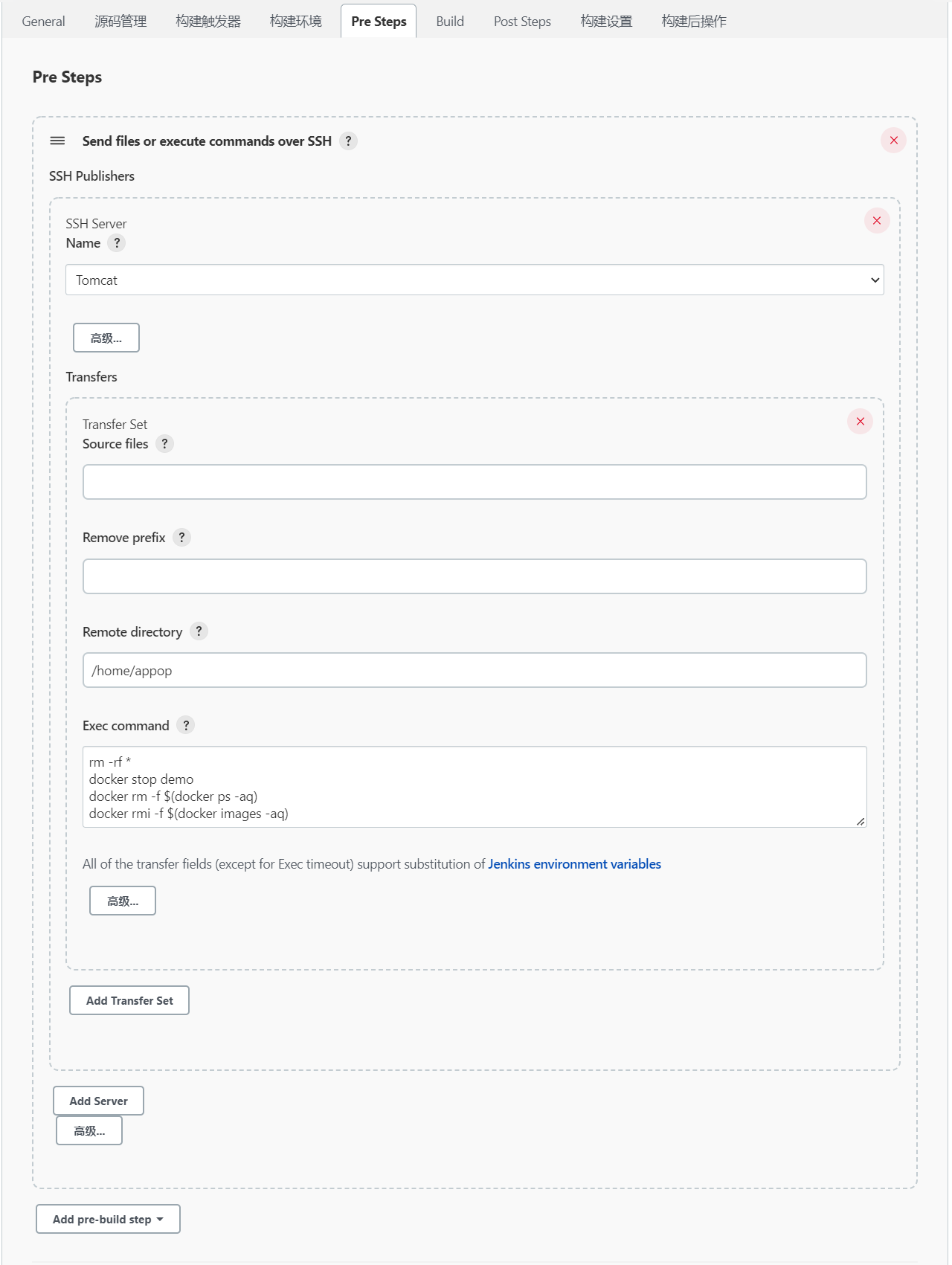Viewport: 952px width, 1265px height.
Task: Show help for Remove prefix
Action: pyautogui.click(x=181, y=538)
